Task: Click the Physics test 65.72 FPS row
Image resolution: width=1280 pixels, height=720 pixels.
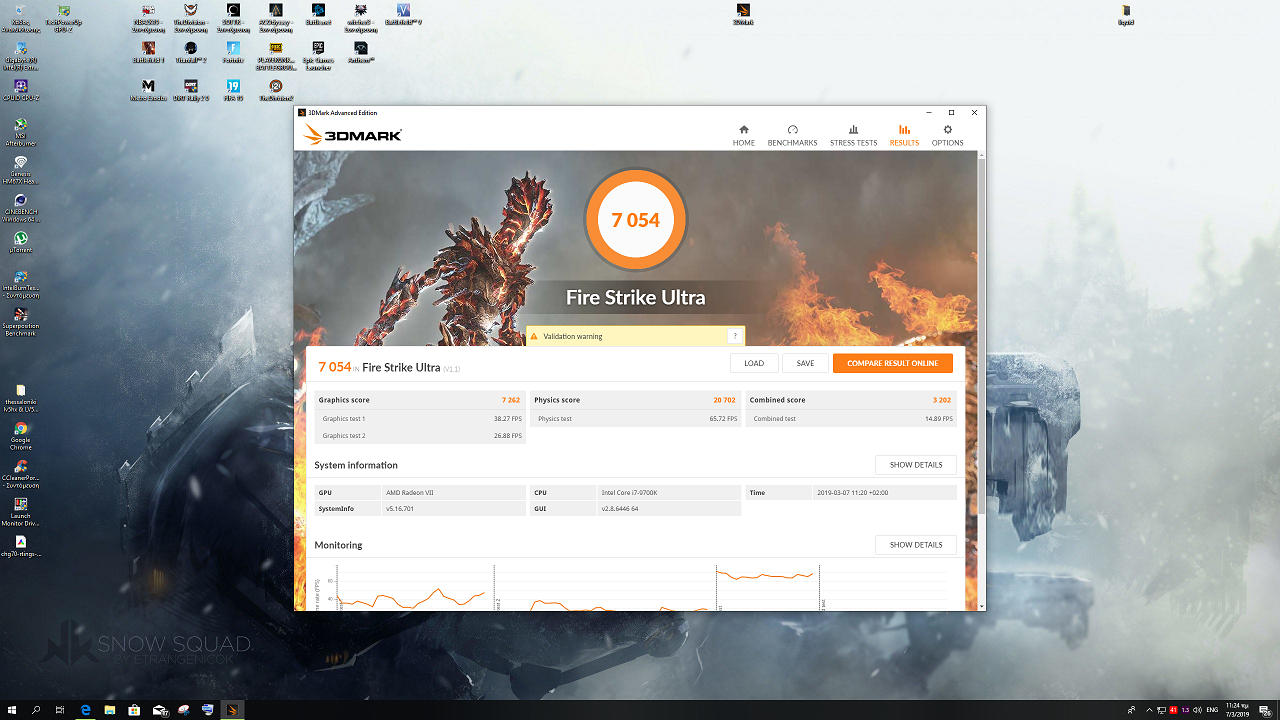Action: coord(636,419)
